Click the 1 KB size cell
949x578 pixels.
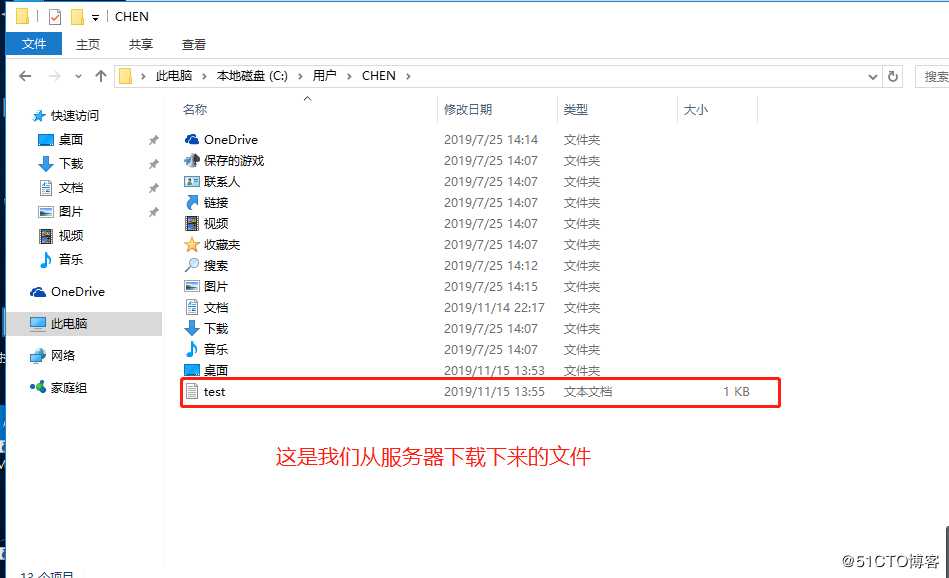(736, 392)
